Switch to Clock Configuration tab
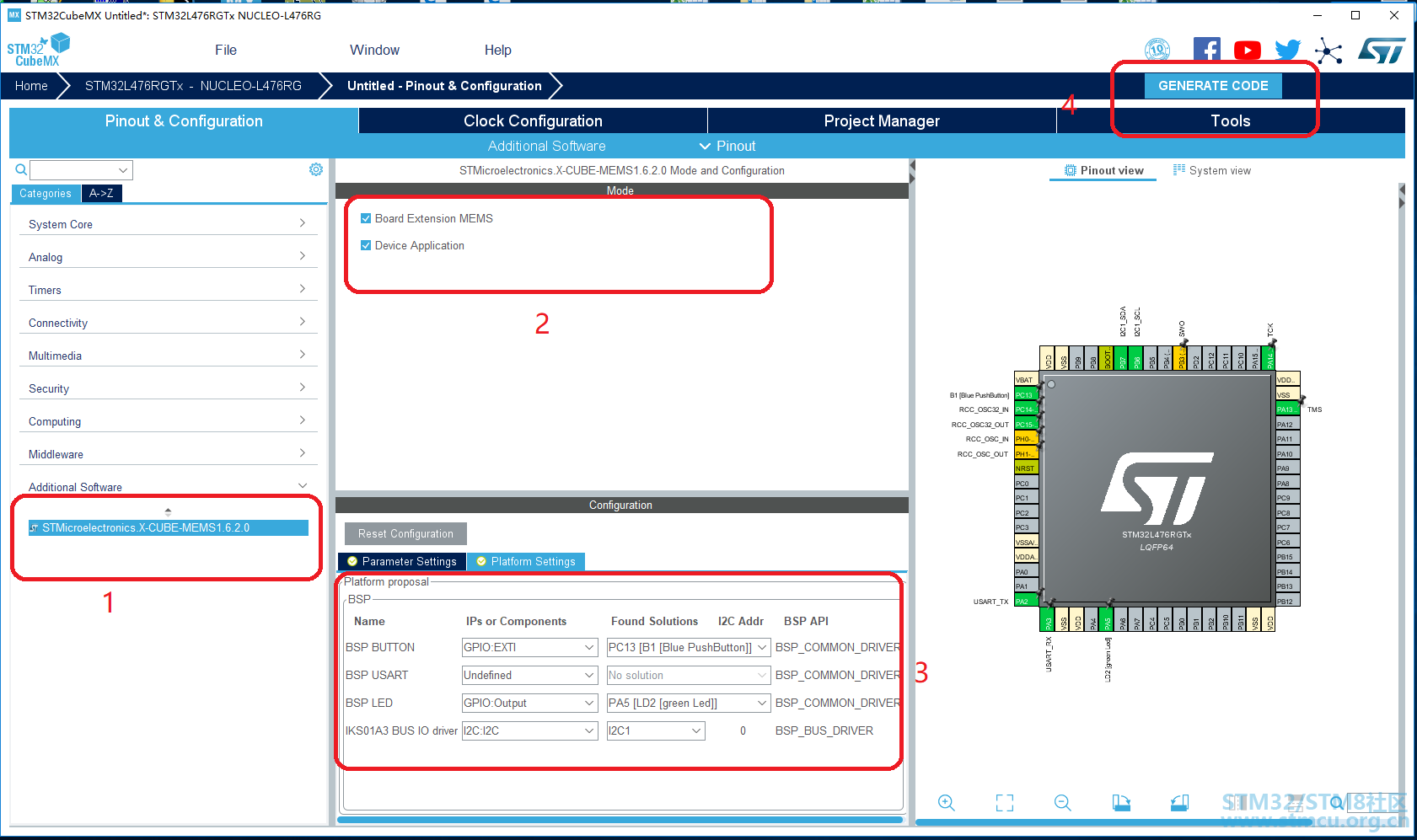Image resolution: width=1417 pixels, height=840 pixels. [x=533, y=120]
